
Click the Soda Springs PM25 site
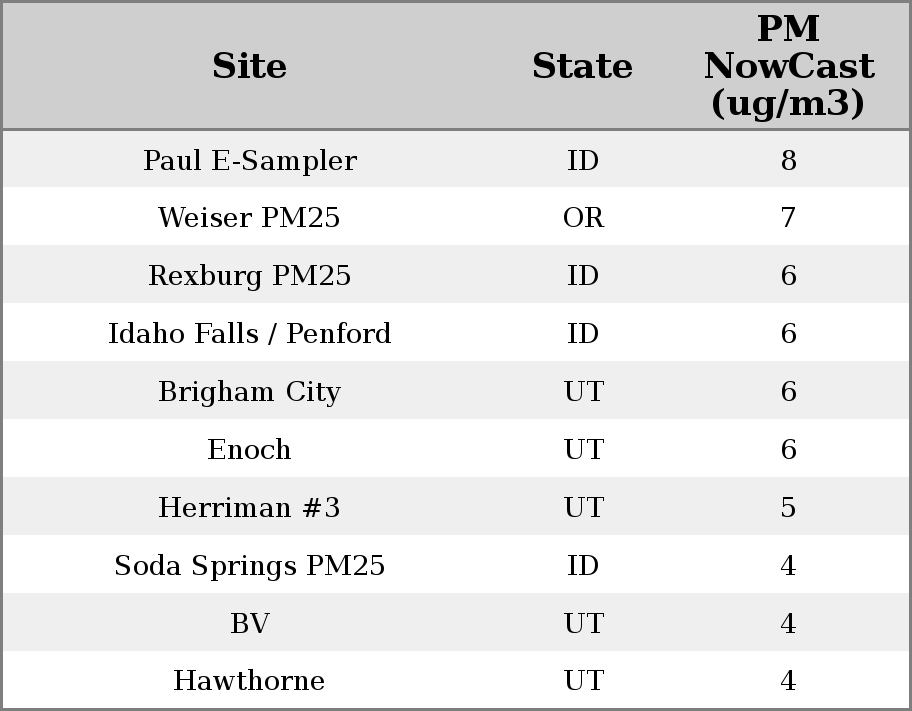249,566
